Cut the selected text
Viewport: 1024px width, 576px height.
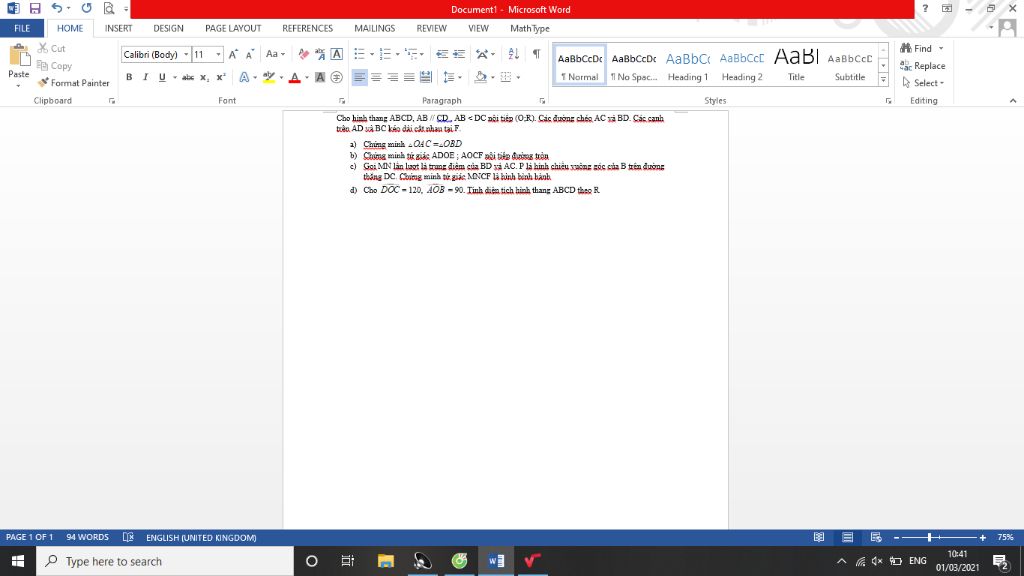pyautogui.click(x=52, y=48)
